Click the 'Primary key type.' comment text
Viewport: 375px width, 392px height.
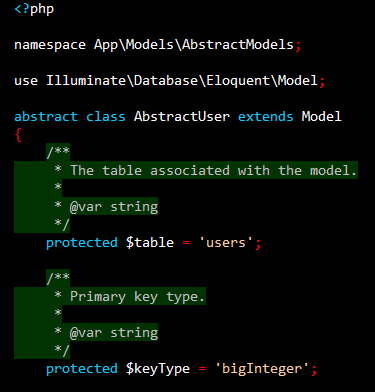point(137,297)
